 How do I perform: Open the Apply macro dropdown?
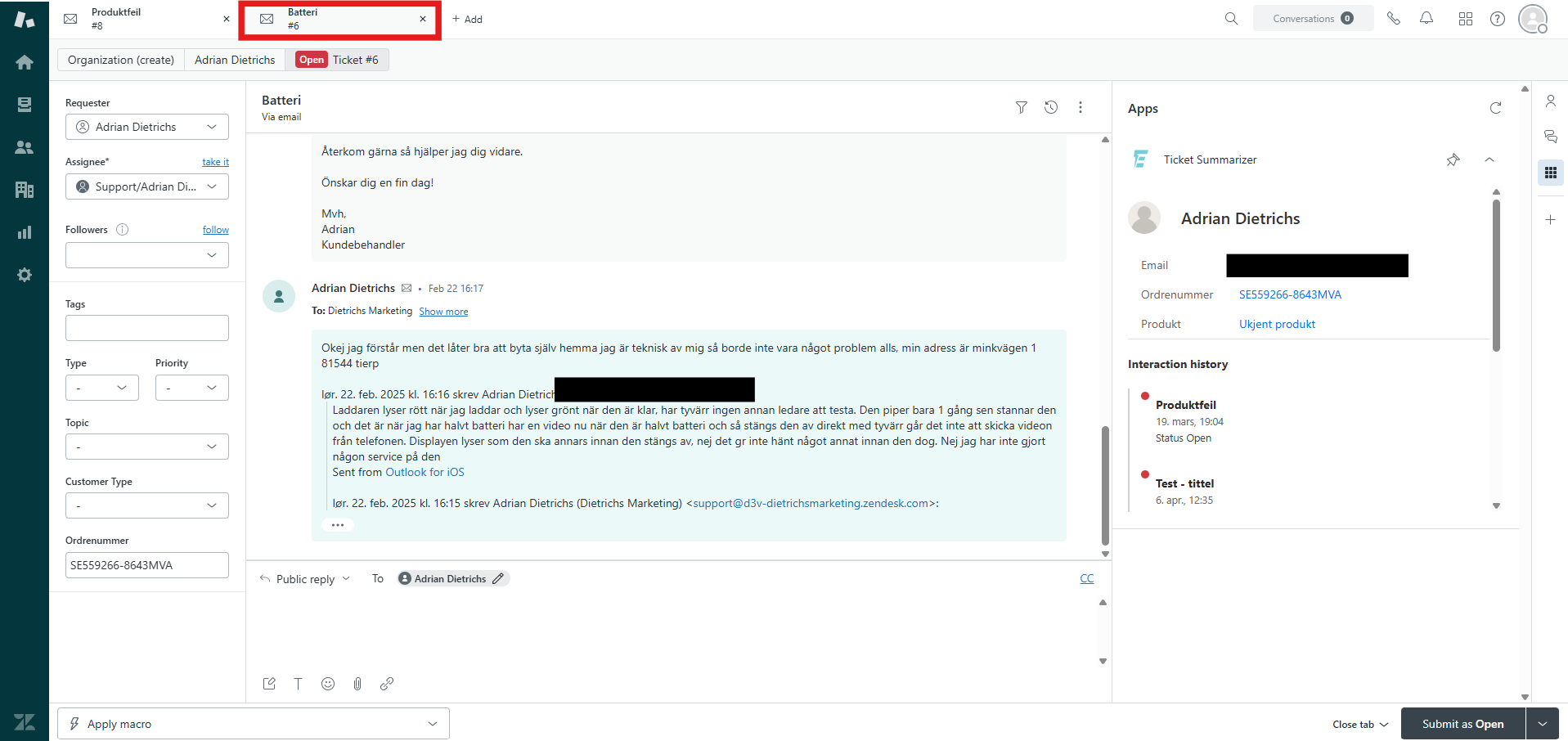(254, 724)
